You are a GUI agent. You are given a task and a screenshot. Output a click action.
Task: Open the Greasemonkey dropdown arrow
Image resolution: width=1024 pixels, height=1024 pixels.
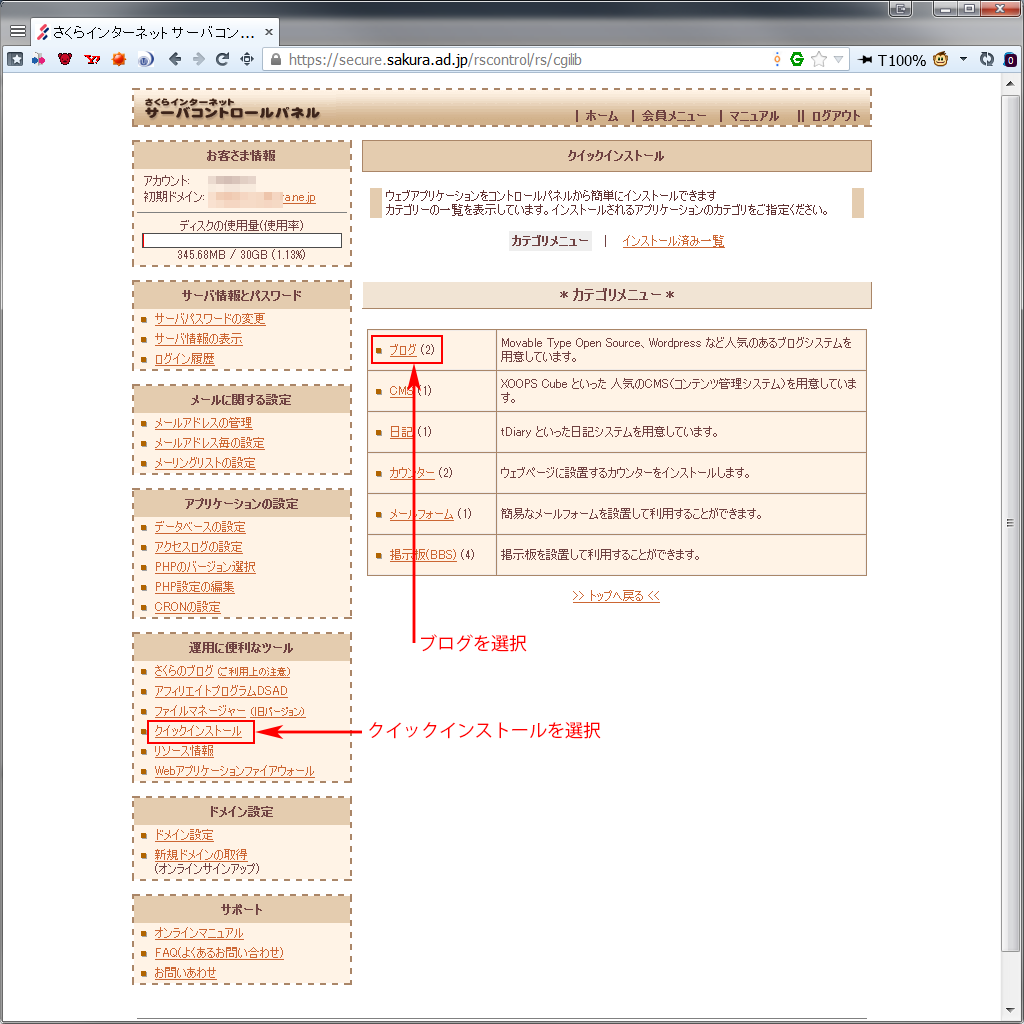(963, 59)
